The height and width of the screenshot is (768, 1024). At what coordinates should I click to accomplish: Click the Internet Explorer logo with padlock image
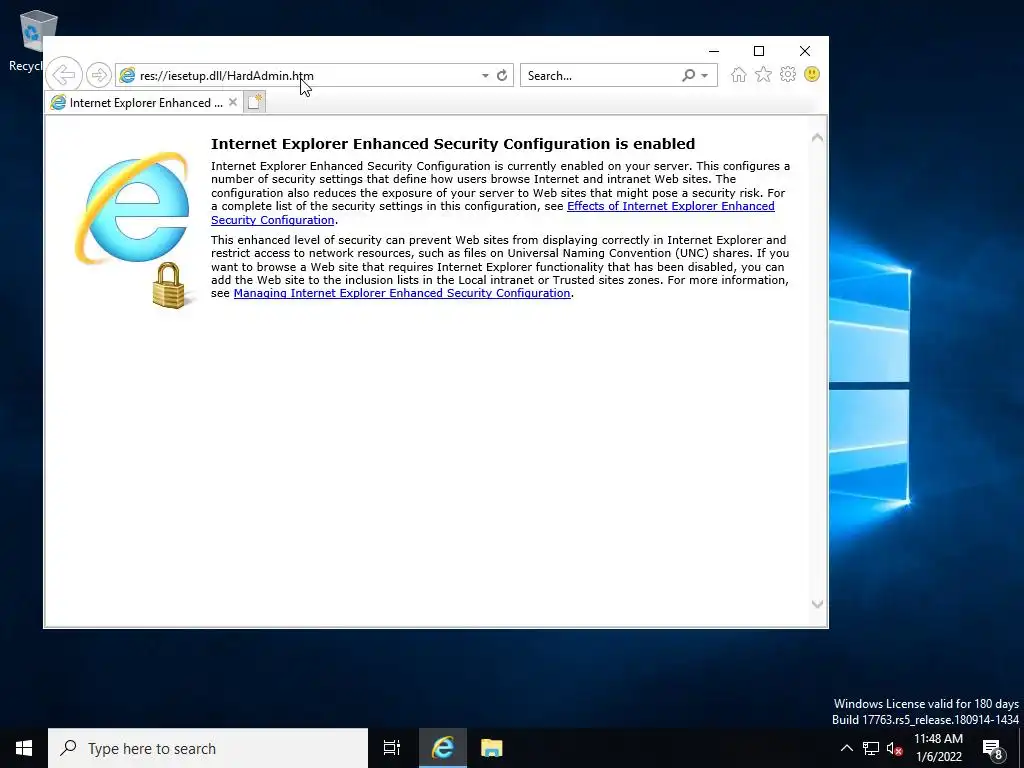(134, 230)
